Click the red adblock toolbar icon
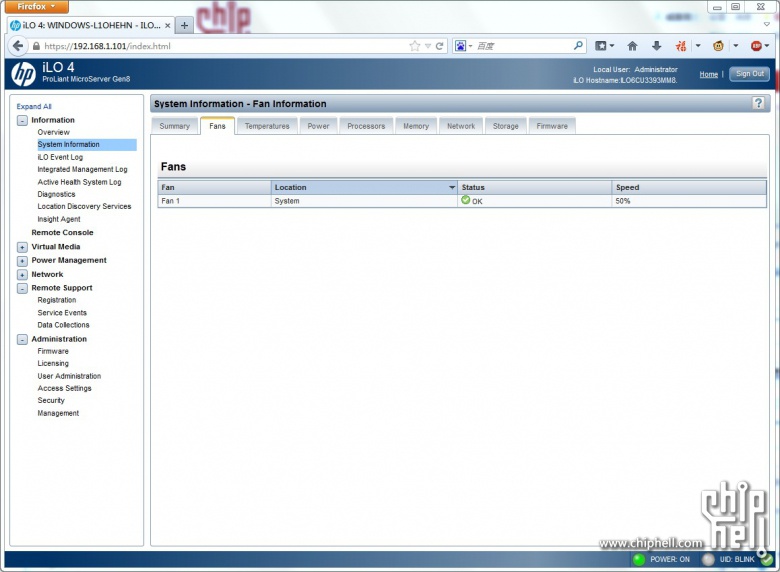 click(757, 46)
